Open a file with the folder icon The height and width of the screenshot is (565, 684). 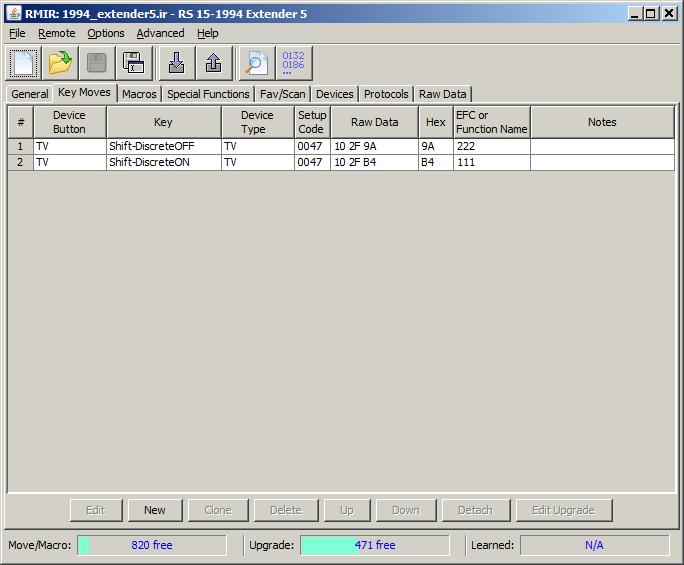click(60, 63)
